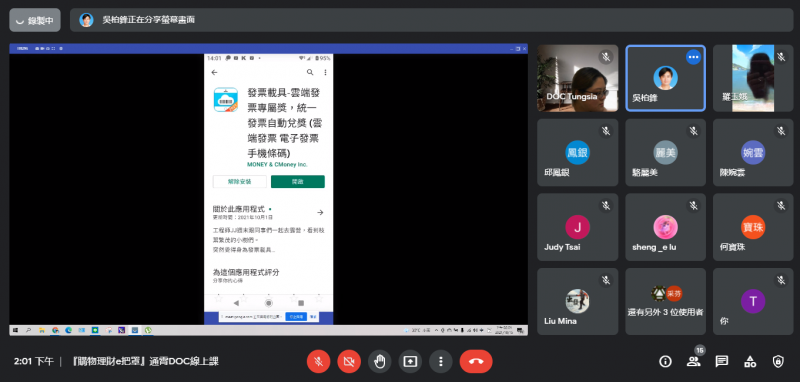Click the 麗美 avatar circle
800x382 pixels.
coord(666,152)
